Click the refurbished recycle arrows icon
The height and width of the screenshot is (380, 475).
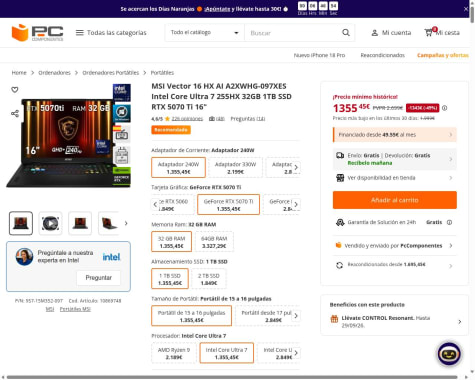pos(339,265)
